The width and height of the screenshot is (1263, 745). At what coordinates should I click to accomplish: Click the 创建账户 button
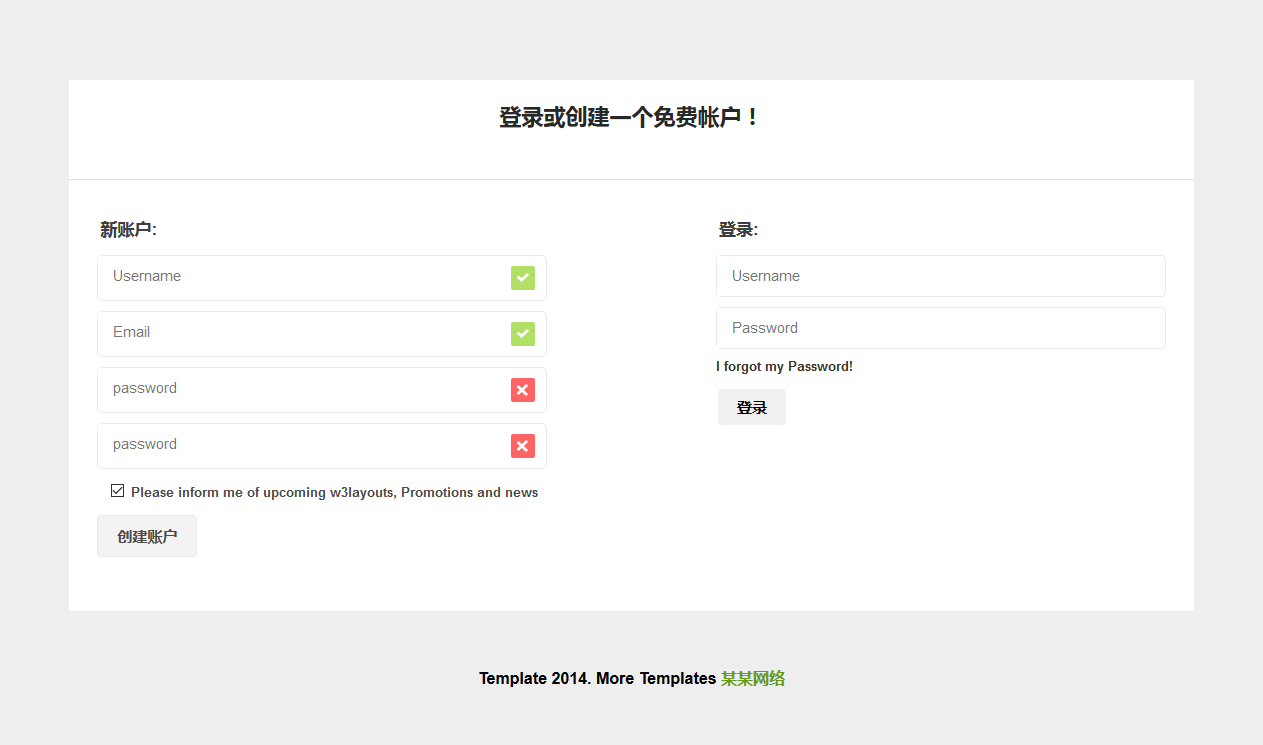[147, 536]
